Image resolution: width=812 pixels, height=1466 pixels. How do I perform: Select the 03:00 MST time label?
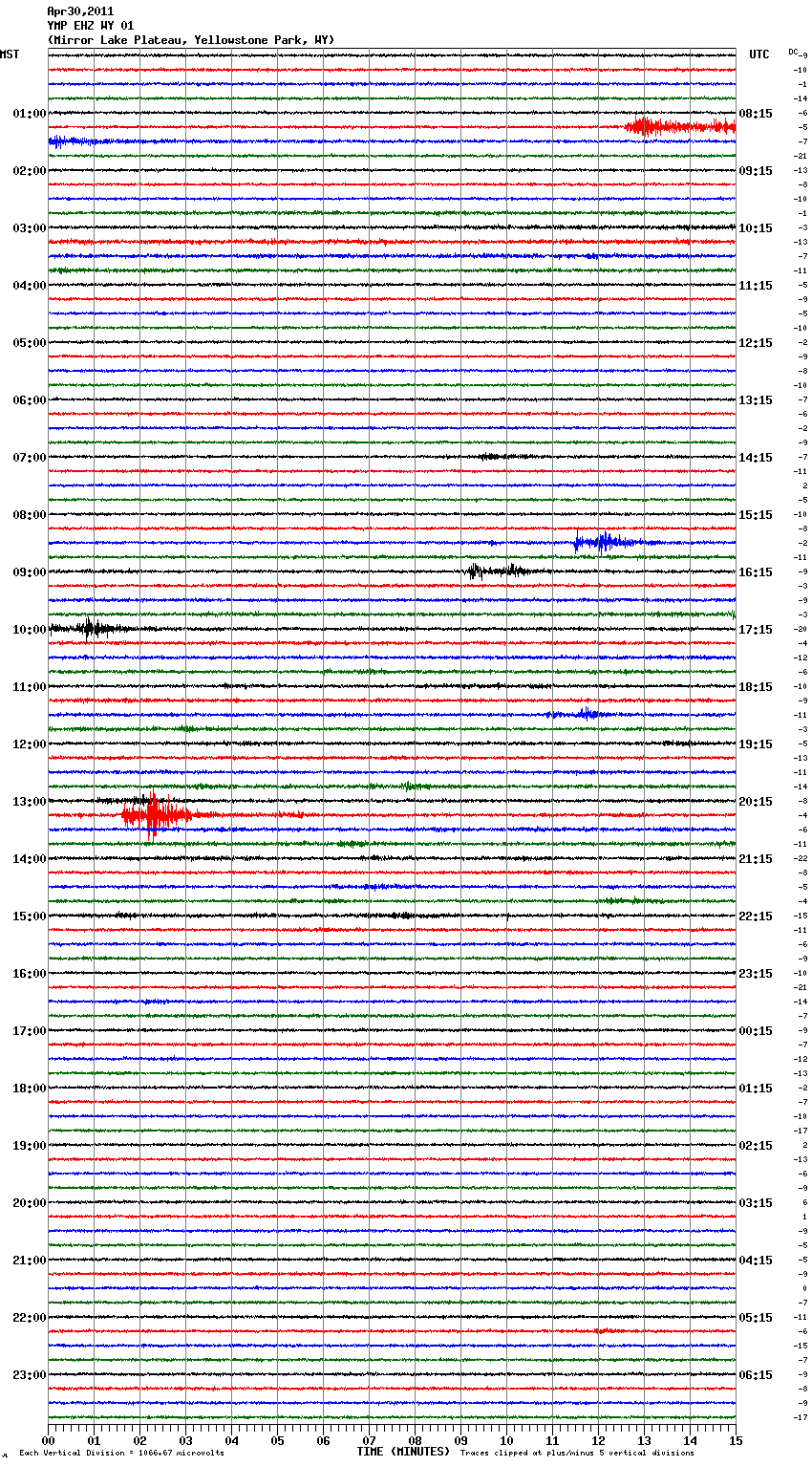coord(30,228)
